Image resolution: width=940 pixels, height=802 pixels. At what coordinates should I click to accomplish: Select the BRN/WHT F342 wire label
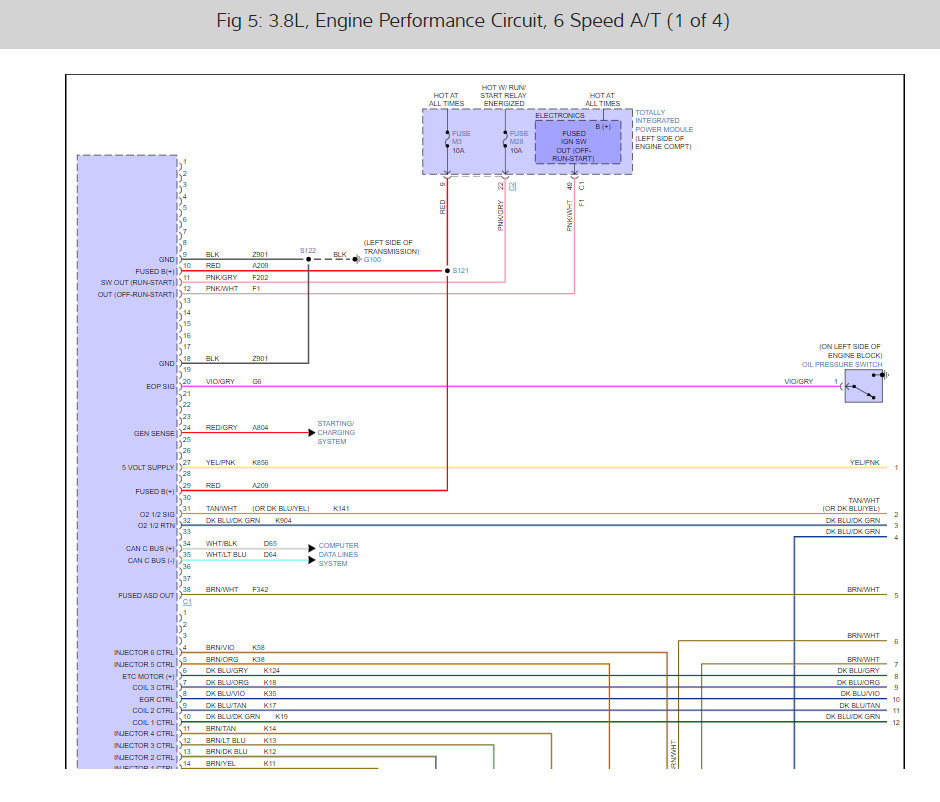237,590
